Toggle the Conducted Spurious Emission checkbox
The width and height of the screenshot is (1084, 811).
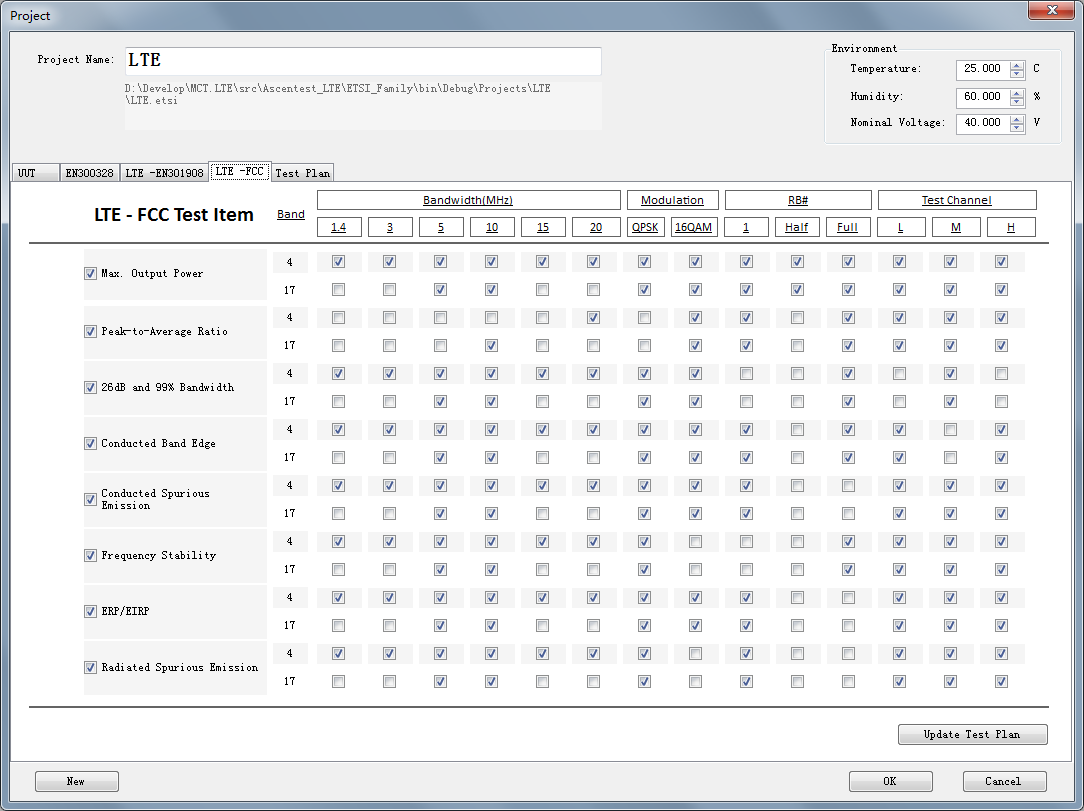(91, 500)
